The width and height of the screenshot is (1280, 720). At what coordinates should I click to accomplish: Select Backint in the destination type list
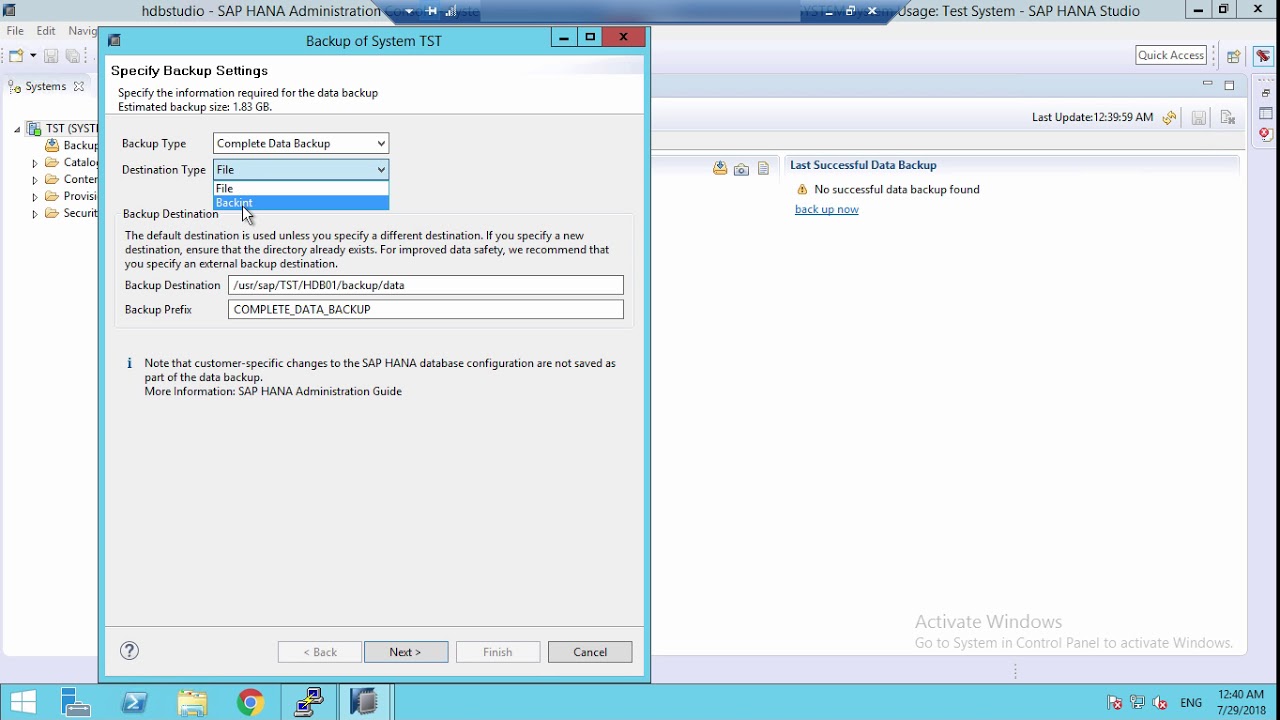300,203
